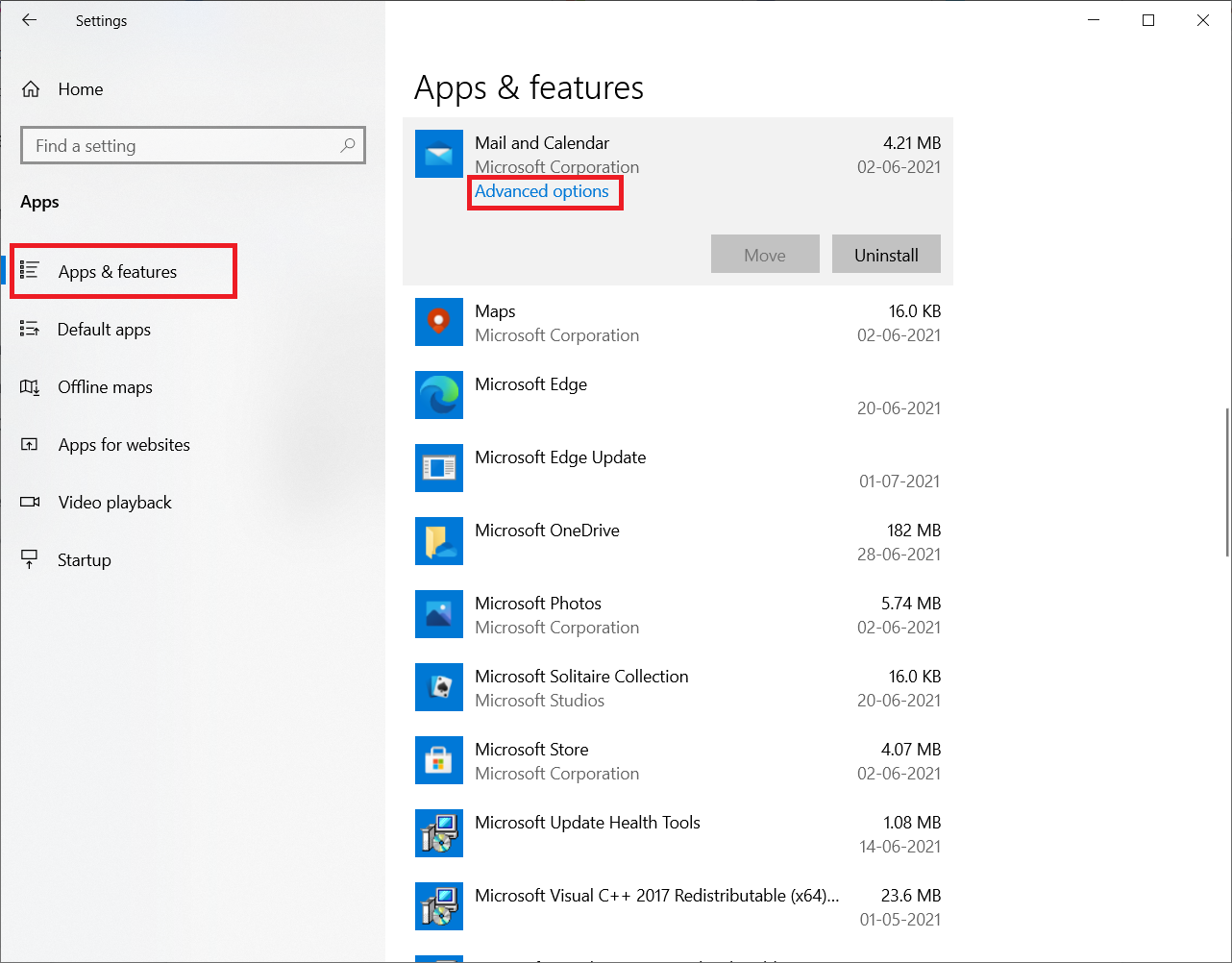Open the Home settings page
The image size is (1232, 963).
click(x=81, y=89)
